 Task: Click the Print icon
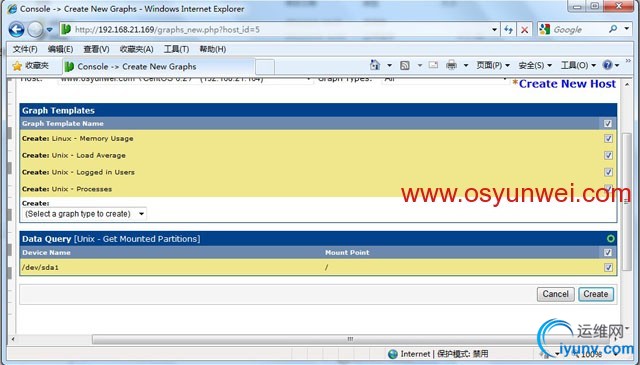pyautogui.click(x=451, y=65)
